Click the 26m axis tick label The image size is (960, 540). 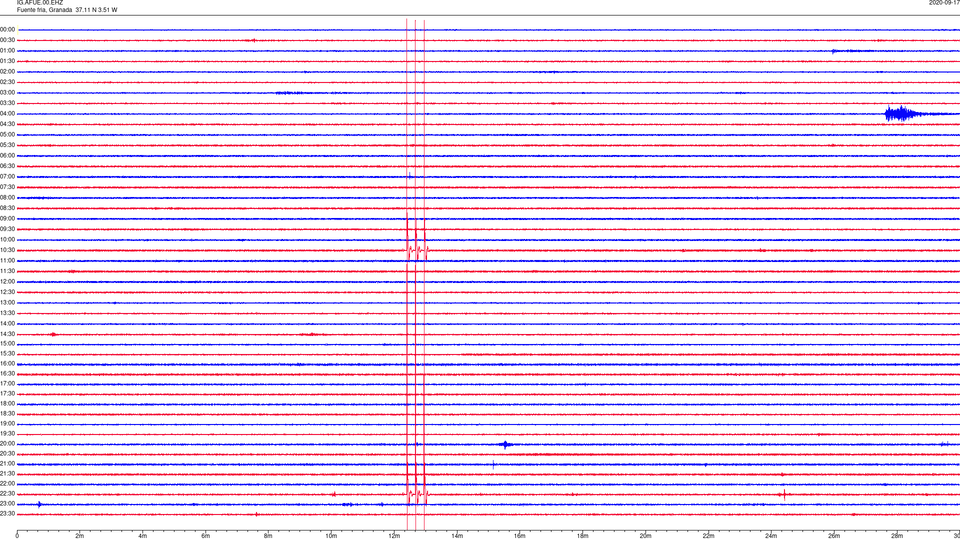pos(834,536)
